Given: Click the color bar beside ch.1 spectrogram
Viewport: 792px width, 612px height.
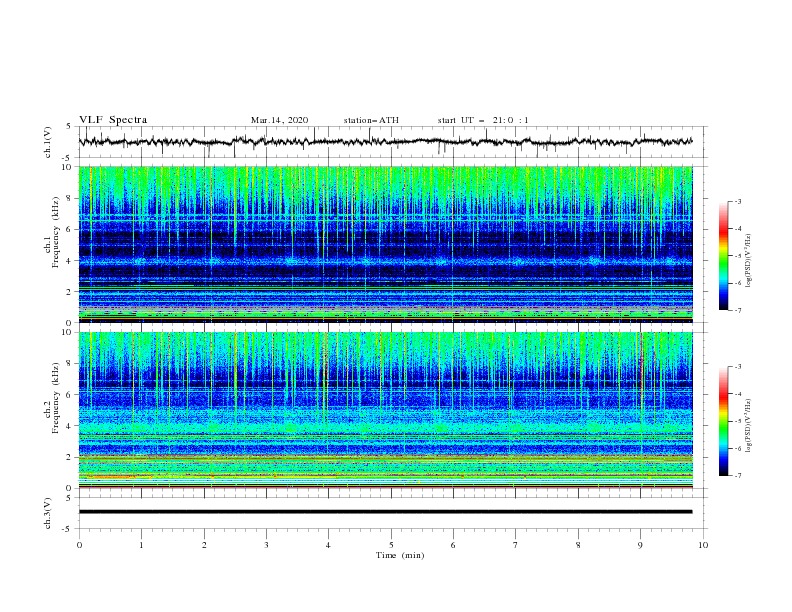Looking at the screenshot, I should tap(723, 256).
